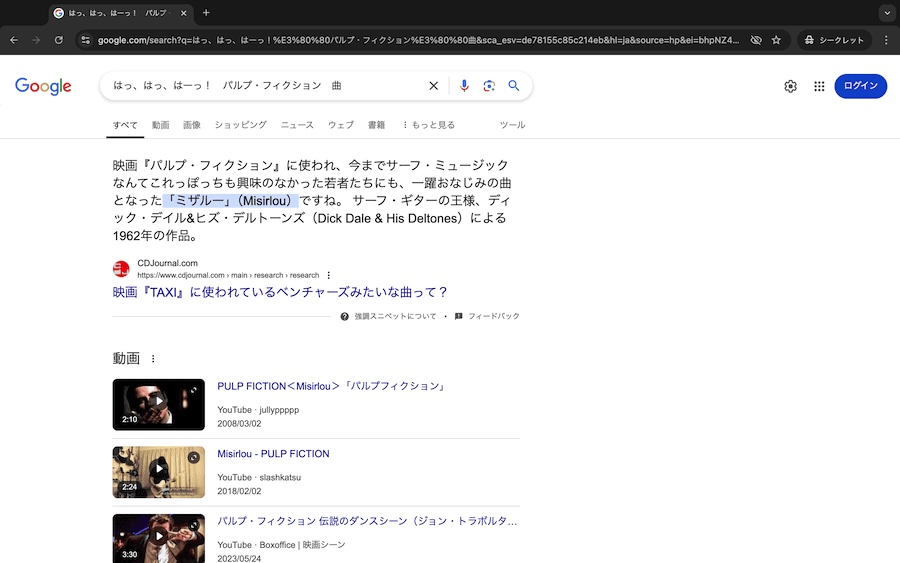Click the フィードバック link
This screenshot has height=563, width=900.
click(494, 316)
